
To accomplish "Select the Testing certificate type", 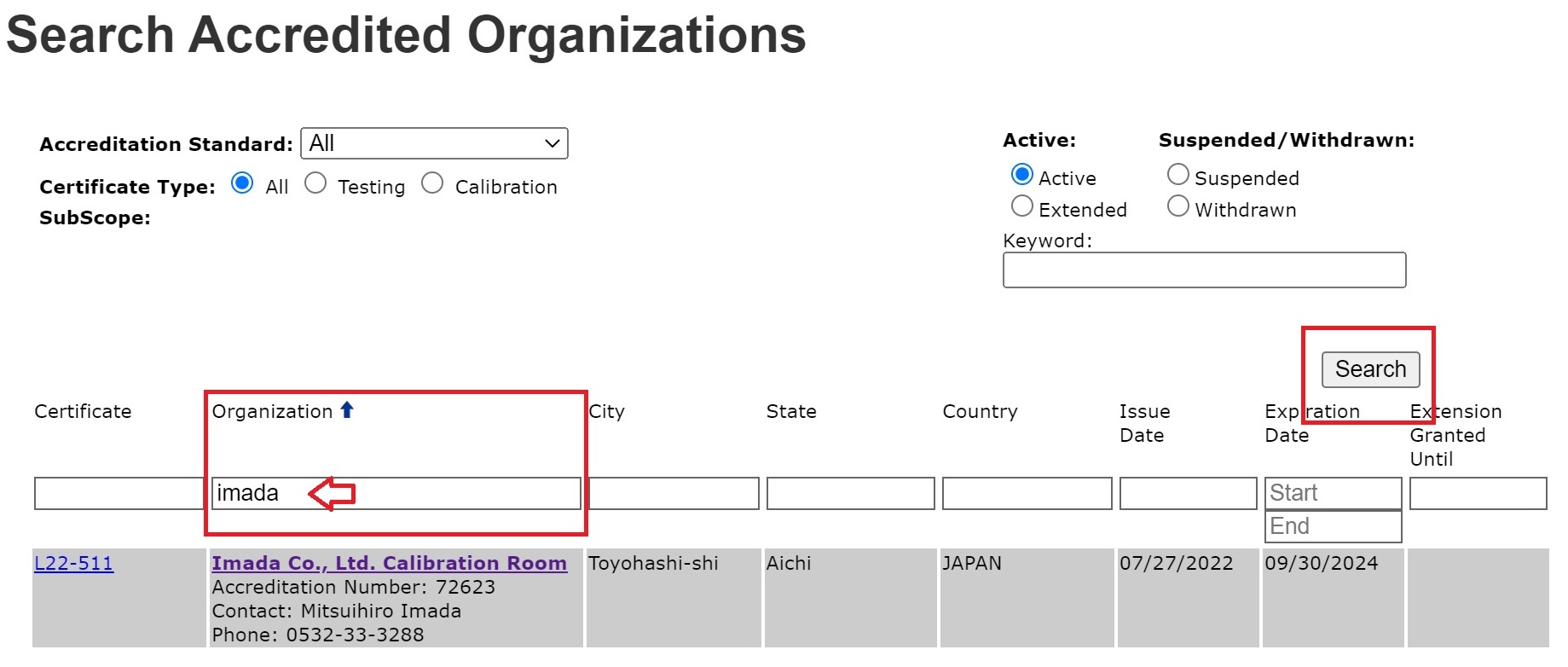I will (x=315, y=183).
